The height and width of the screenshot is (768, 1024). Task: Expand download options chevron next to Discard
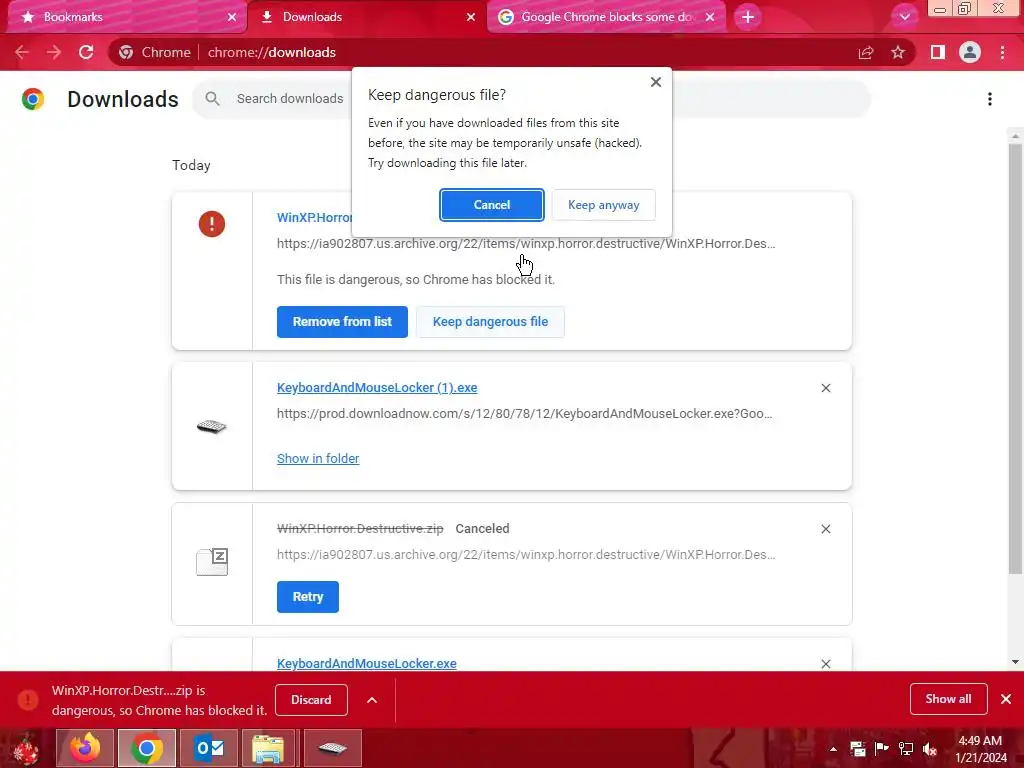click(372, 700)
